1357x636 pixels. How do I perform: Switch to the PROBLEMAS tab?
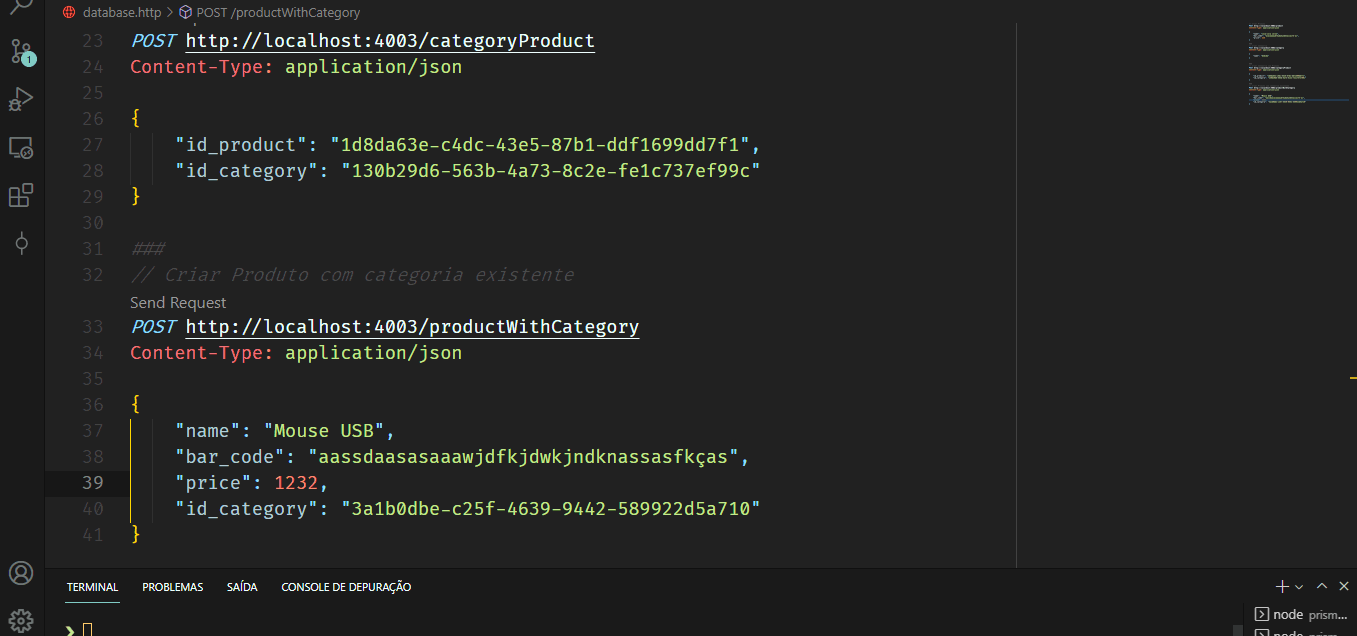point(173,587)
